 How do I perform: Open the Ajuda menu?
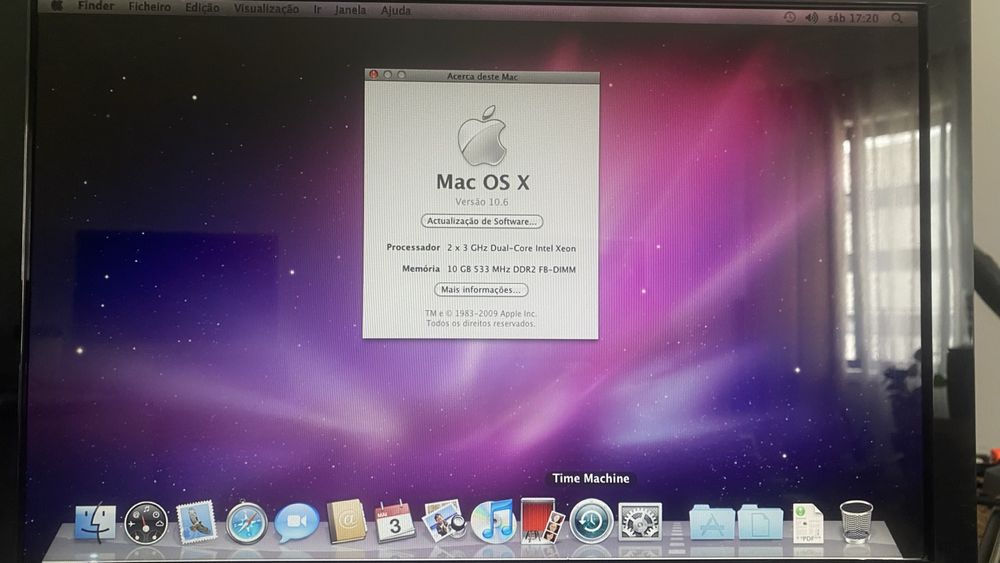[x=395, y=11]
